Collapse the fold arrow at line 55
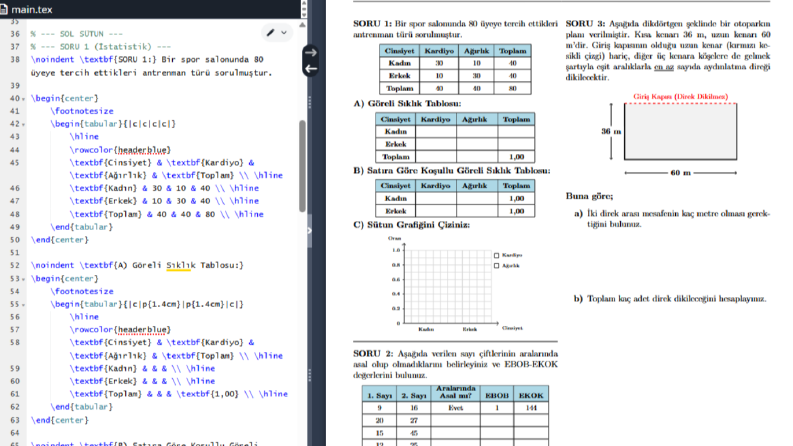 (23, 304)
